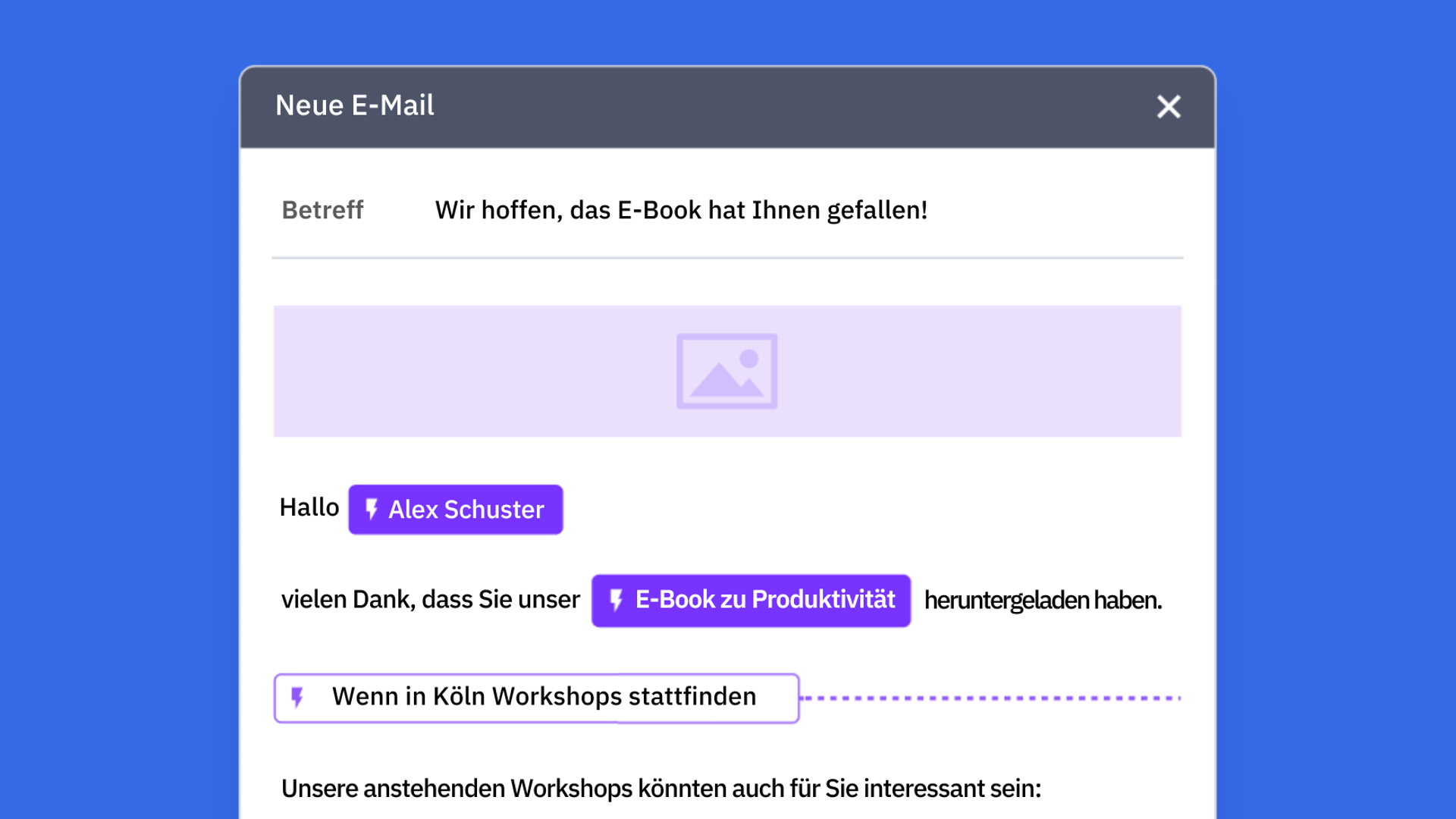Select the Alex Schuster personalization token
Screen dimensions: 1456x819
click(466, 510)
